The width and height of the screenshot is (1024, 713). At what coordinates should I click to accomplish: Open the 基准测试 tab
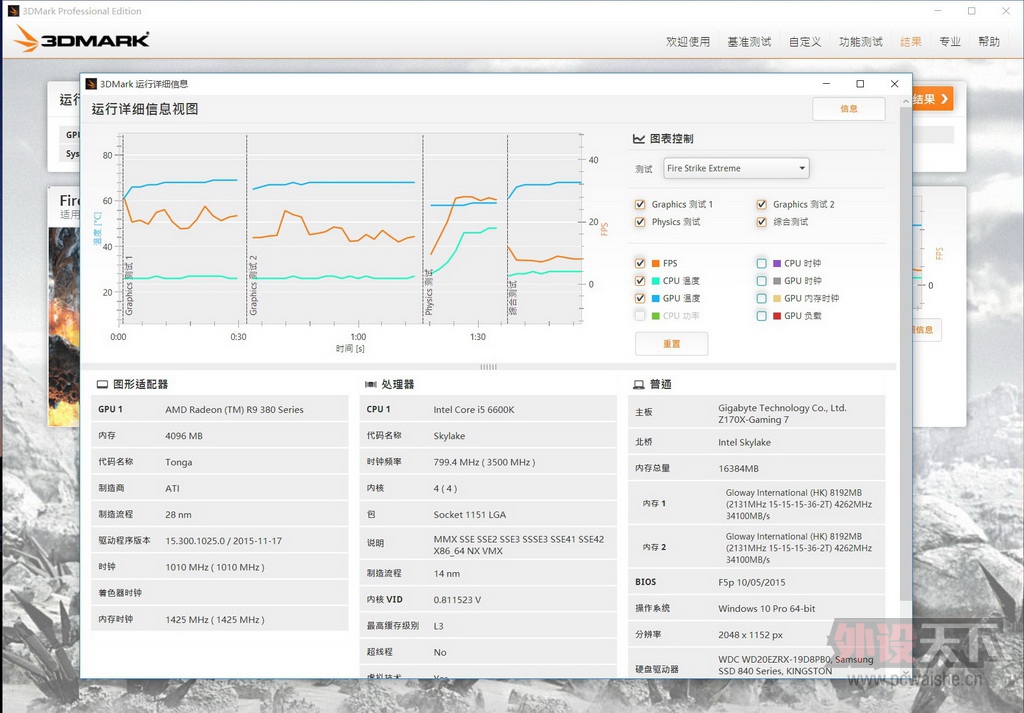(x=749, y=42)
